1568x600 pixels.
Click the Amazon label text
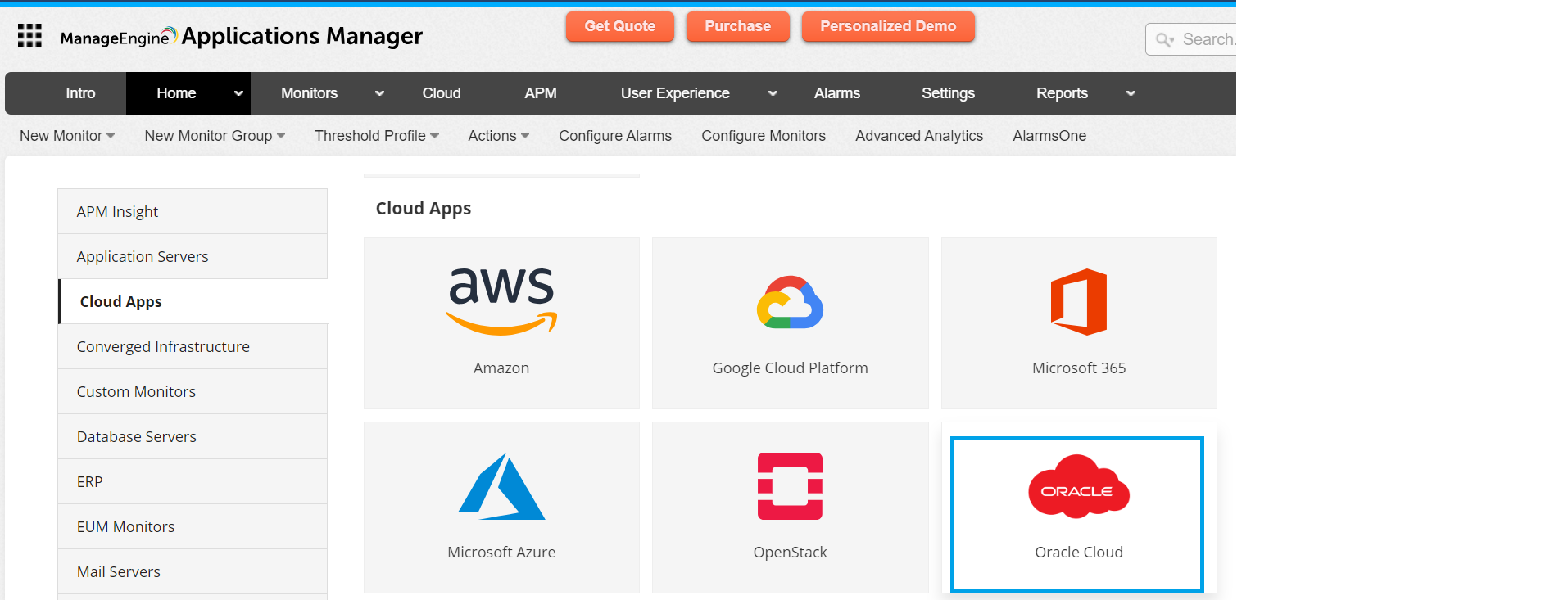501,368
